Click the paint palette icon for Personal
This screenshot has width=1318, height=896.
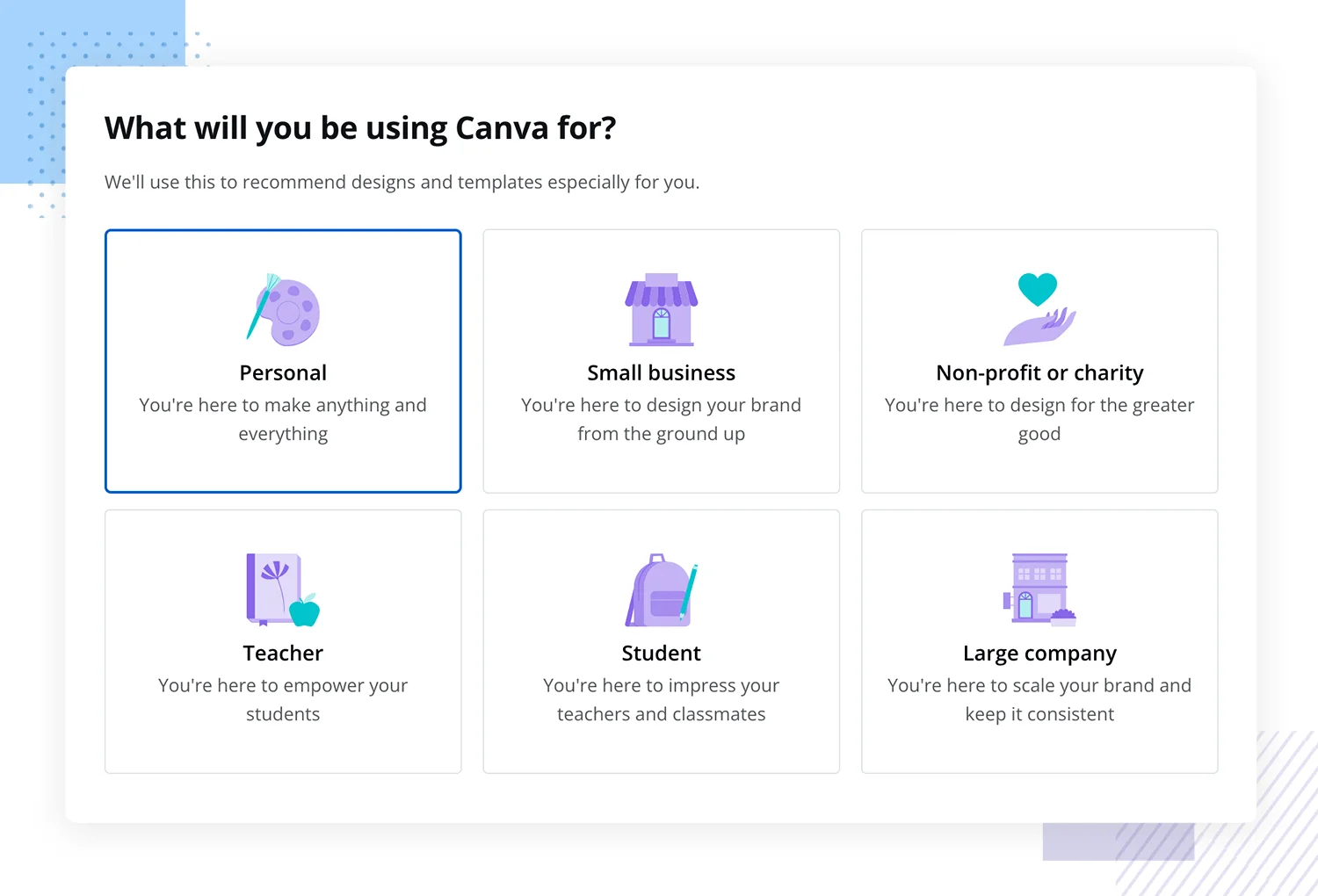coord(283,309)
